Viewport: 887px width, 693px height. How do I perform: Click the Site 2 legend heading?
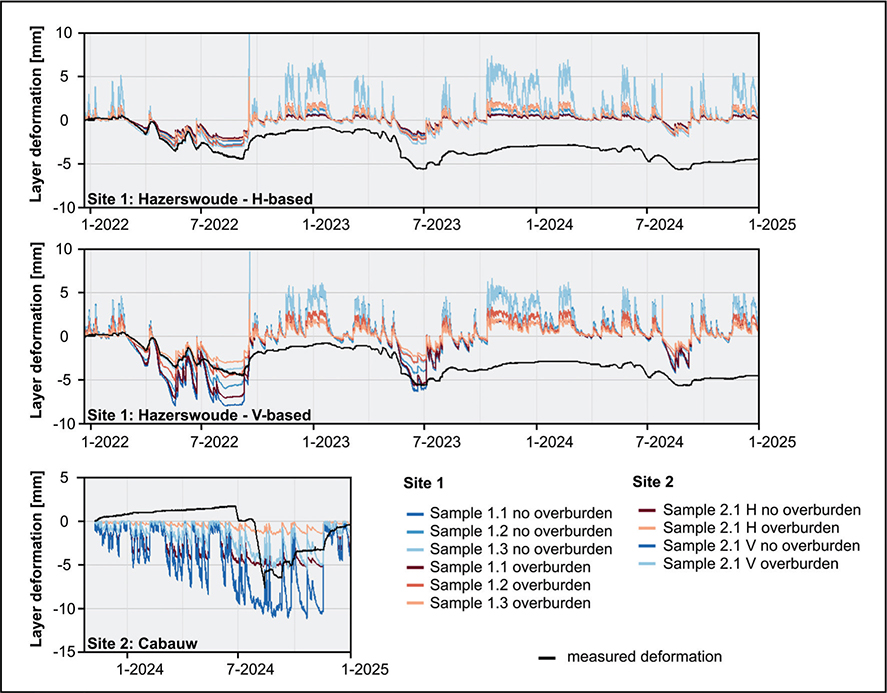click(653, 482)
